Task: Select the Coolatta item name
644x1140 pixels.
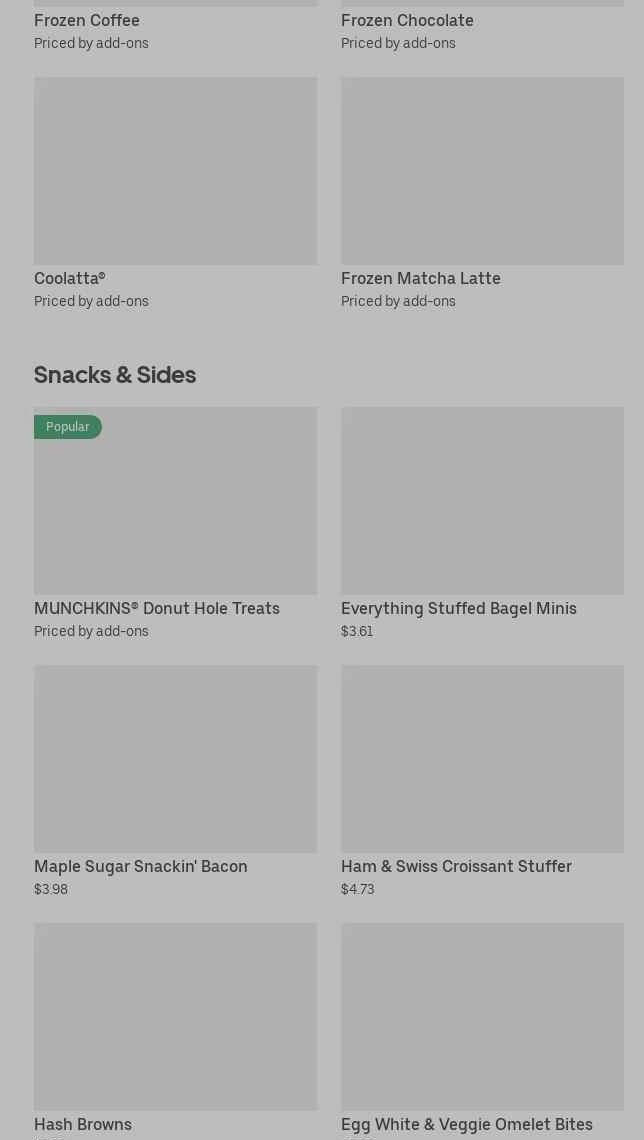Action: click(69, 278)
